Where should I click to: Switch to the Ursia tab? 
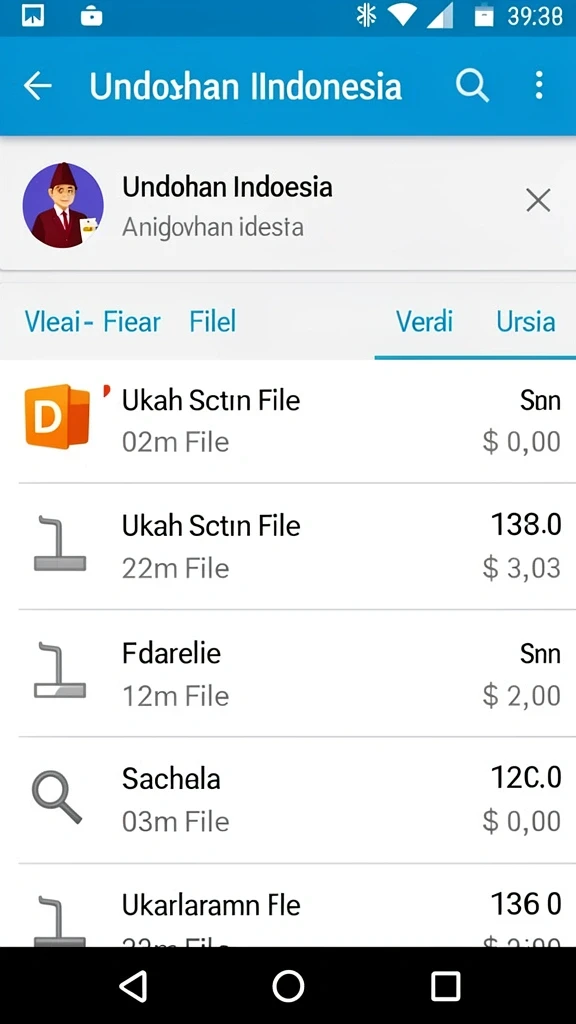click(526, 322)
